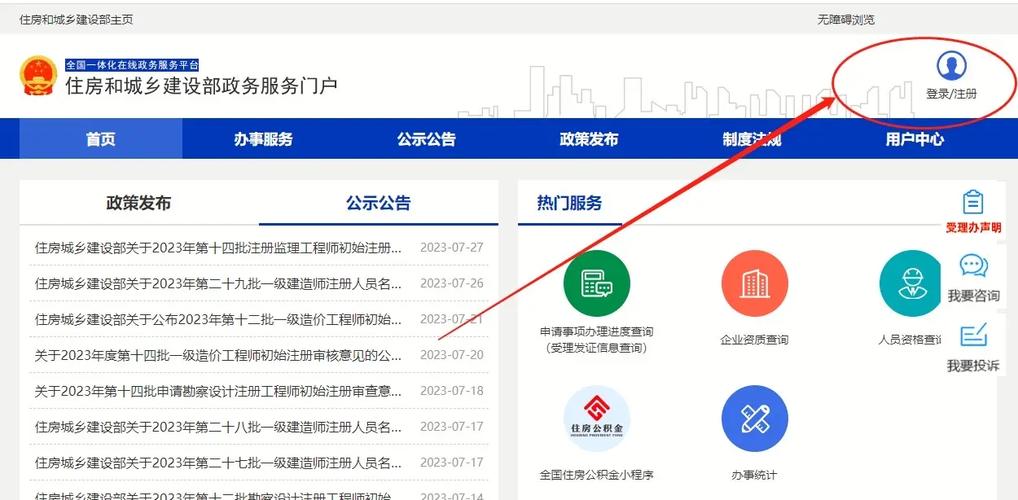Click 企业资质查询 label text

click(x=754, y=340)
